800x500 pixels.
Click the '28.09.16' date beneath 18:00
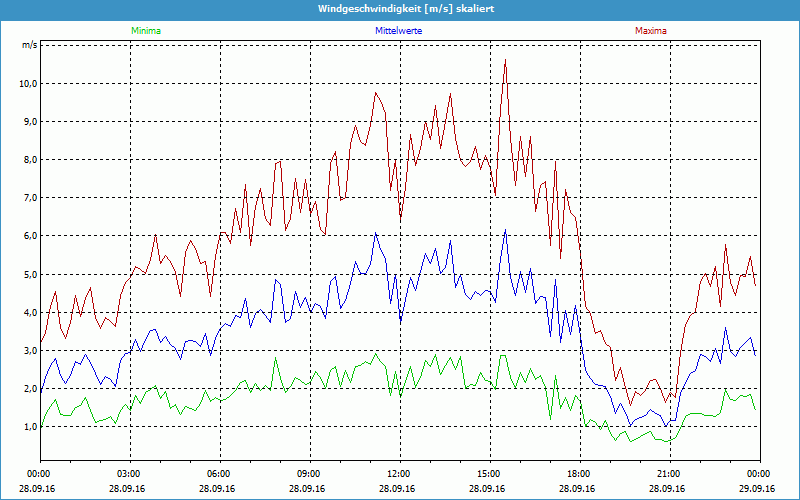pyautogui.click(x=578, y=488)
